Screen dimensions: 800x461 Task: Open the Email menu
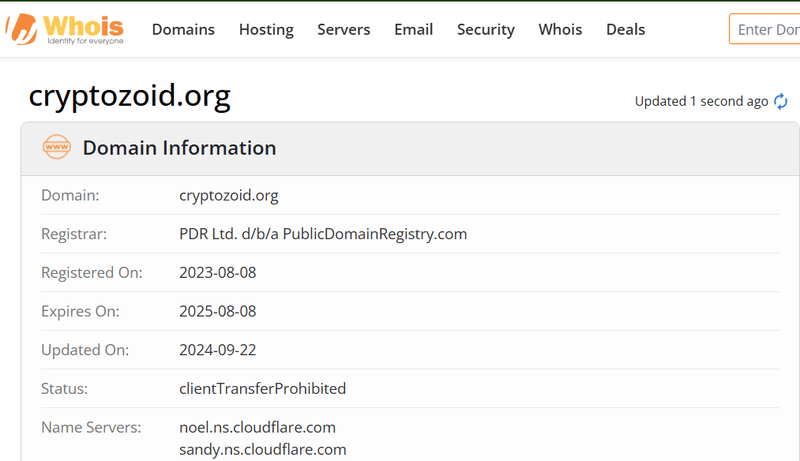point(414,30)
